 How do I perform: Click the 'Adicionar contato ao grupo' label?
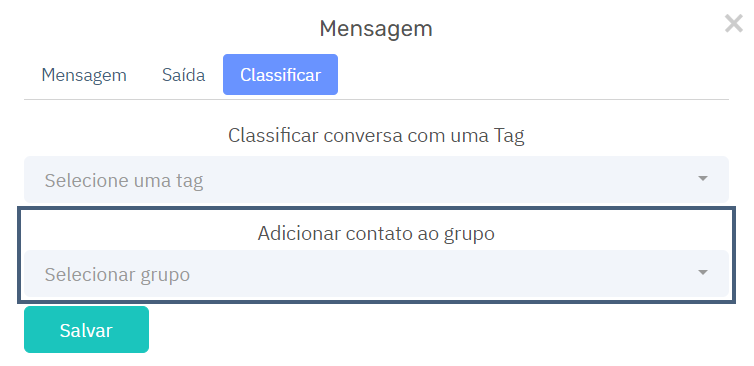pos(376,233)
